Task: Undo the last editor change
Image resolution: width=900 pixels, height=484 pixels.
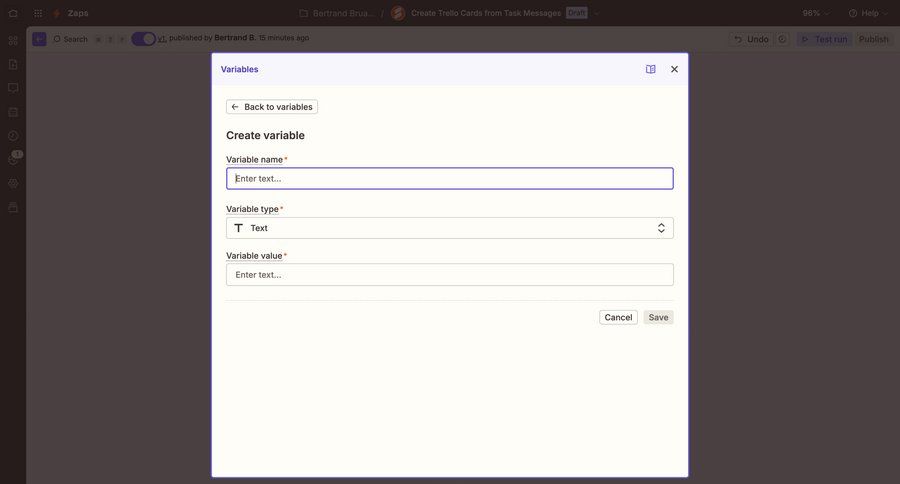Action: tap(751, 39)
